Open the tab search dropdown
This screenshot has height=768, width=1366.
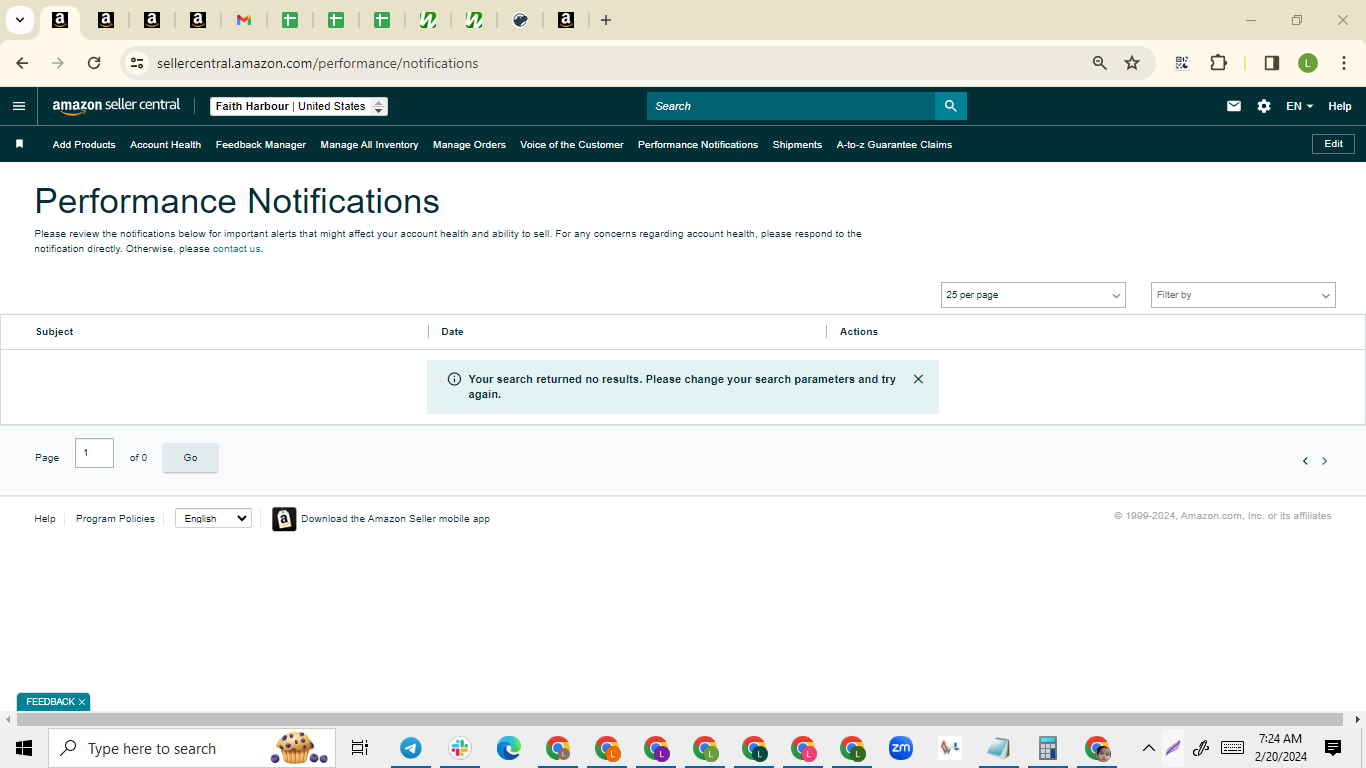[19, 20]
